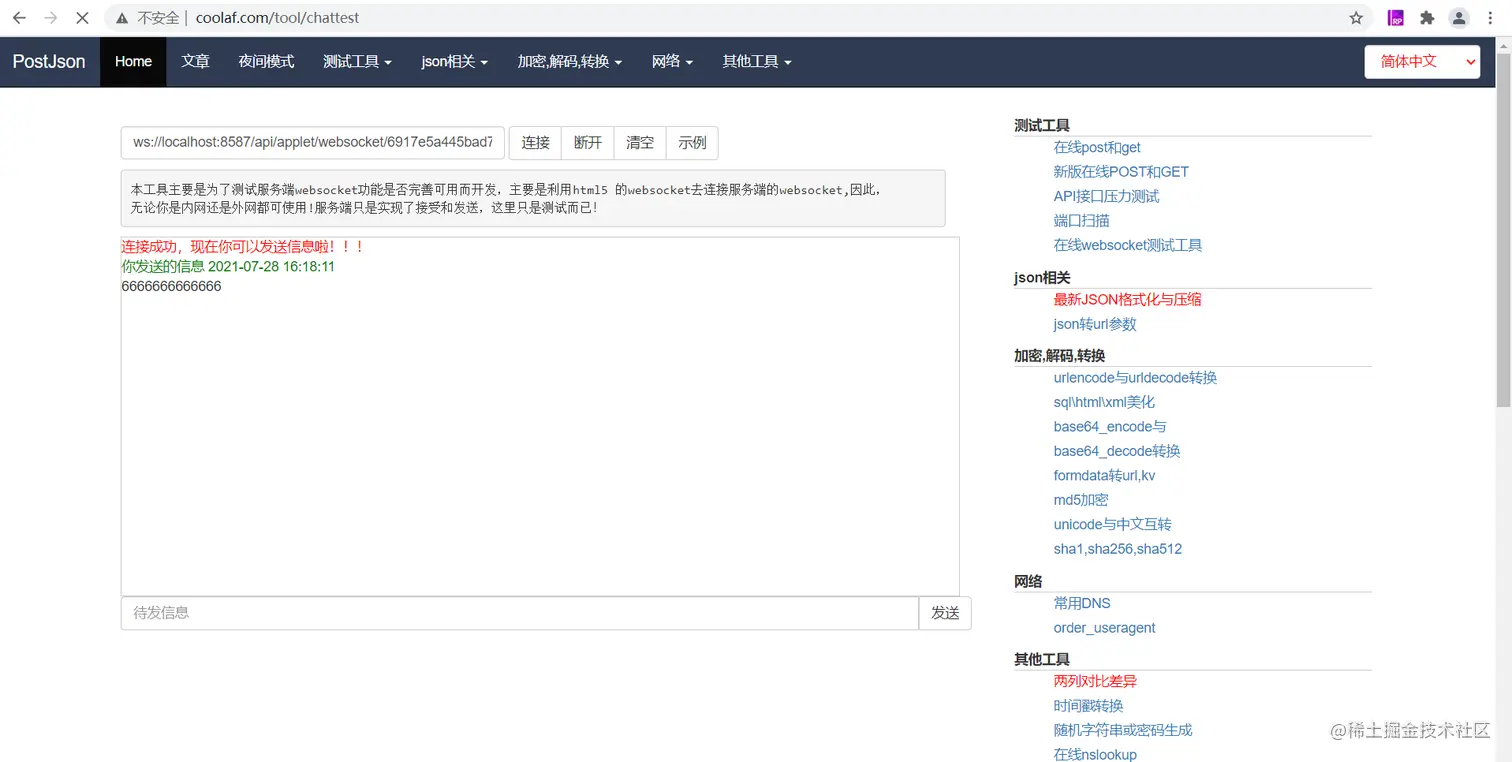Open 最新JSON格式化与压缩 link
The width and height of the screenshot is (1512, 762).
[1127, 300]
